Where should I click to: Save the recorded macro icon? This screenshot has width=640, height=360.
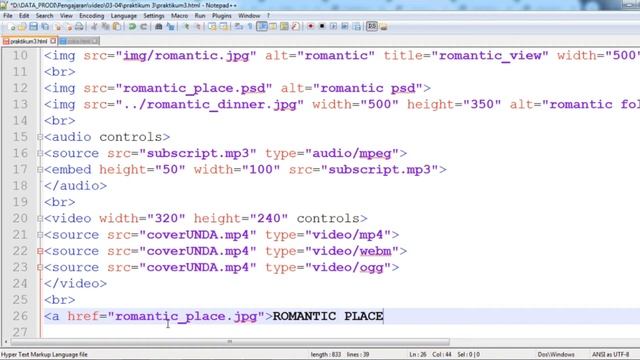point(357,27)
